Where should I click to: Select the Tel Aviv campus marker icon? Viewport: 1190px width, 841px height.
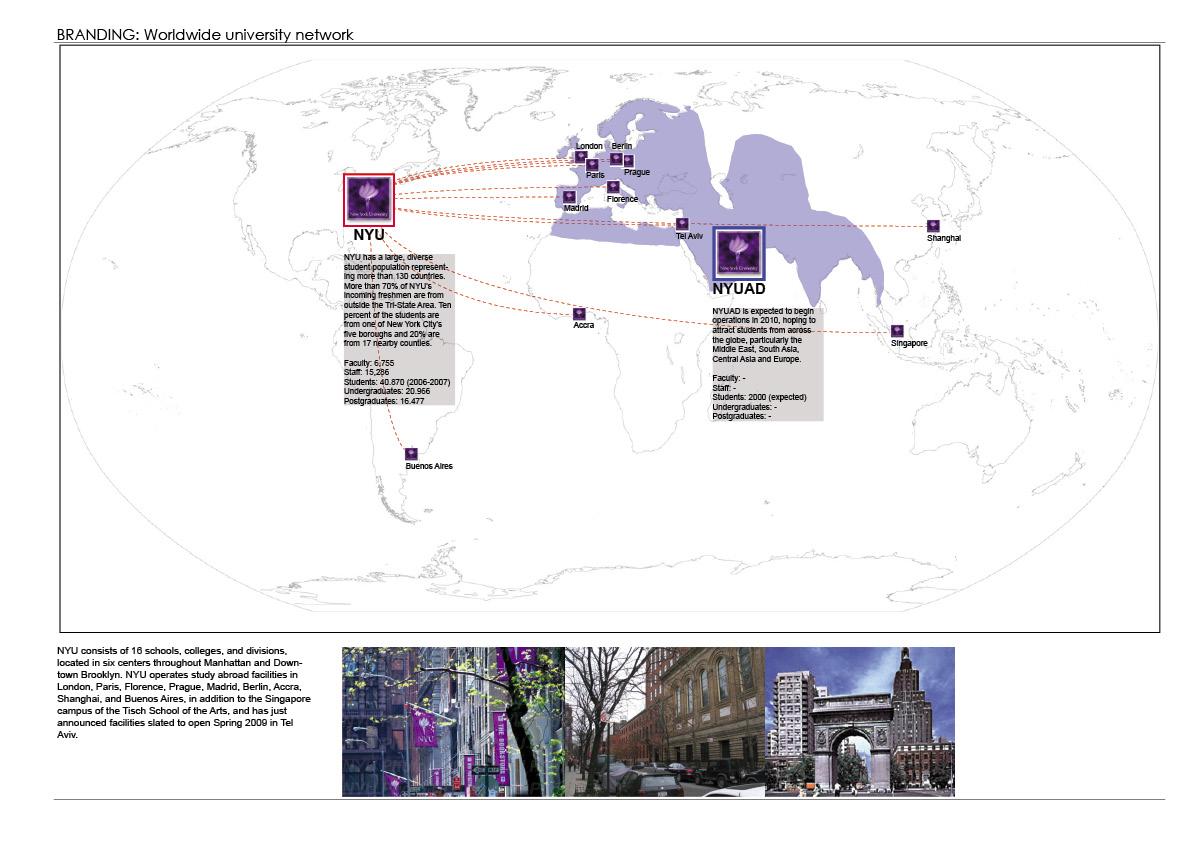pyautogui.click(x=682, y=224)
